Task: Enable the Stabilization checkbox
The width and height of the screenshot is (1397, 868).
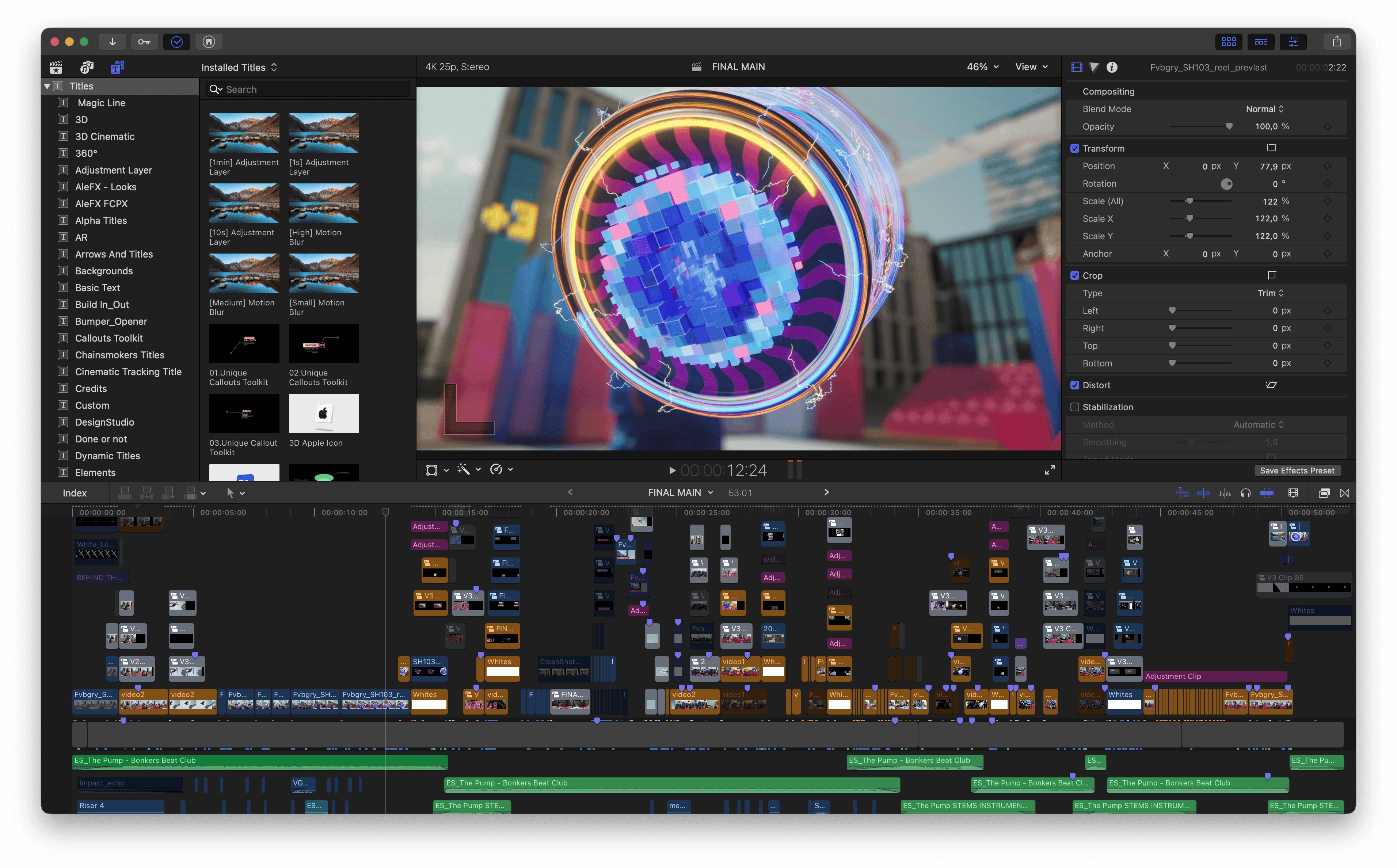Action: tap(1074, 407)
